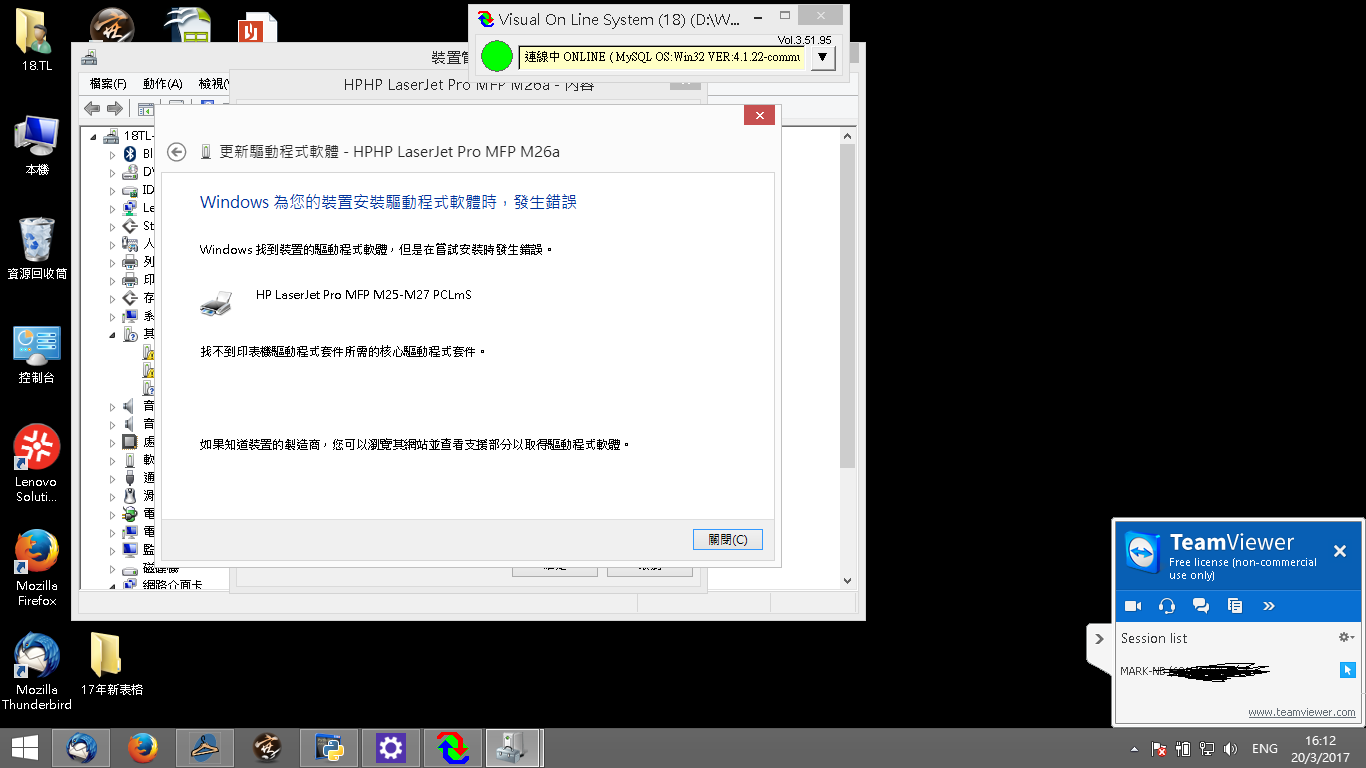The height and width of the screenshot is (768, 1366).
Task: Open TeamViewer headset audio options
Action: click(1166, 606)
